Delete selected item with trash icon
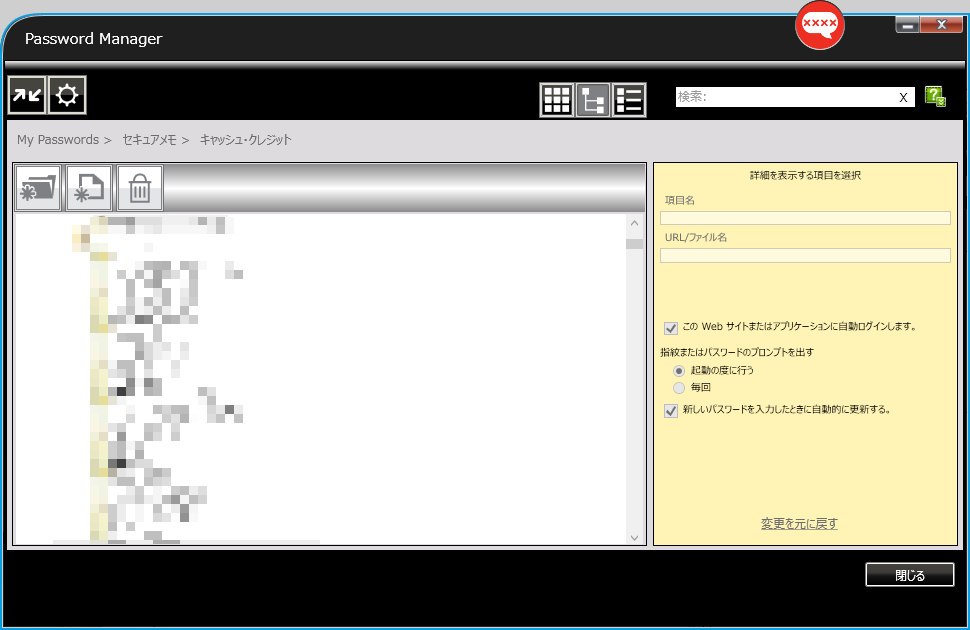970x630 pixels. pos(140,188)
